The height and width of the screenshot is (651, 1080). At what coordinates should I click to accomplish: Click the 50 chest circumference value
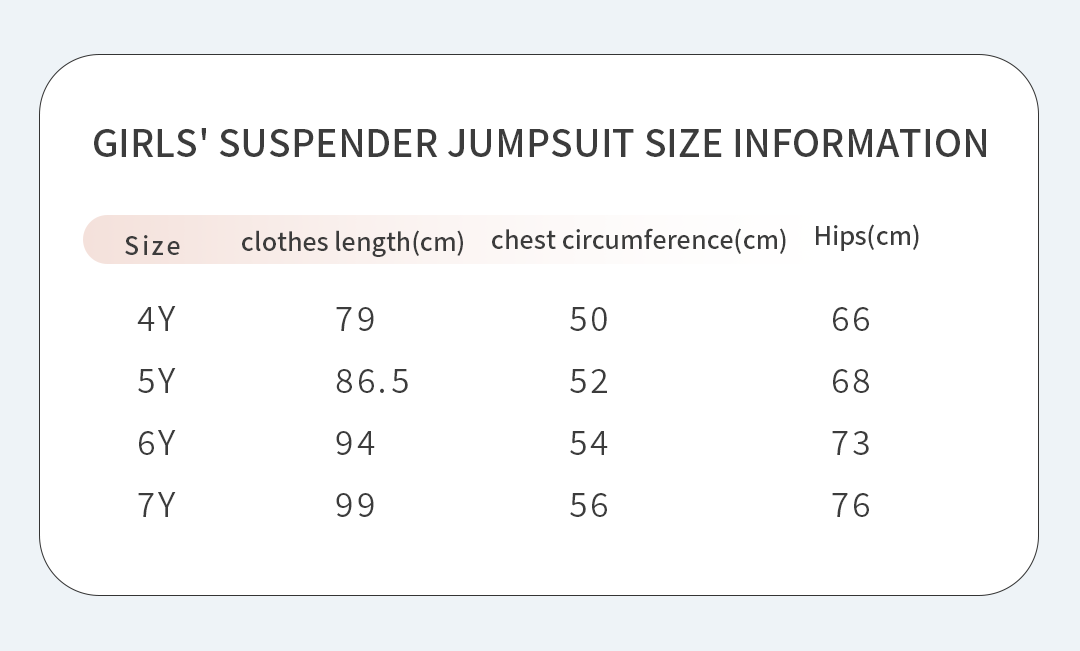pos(589,319)
